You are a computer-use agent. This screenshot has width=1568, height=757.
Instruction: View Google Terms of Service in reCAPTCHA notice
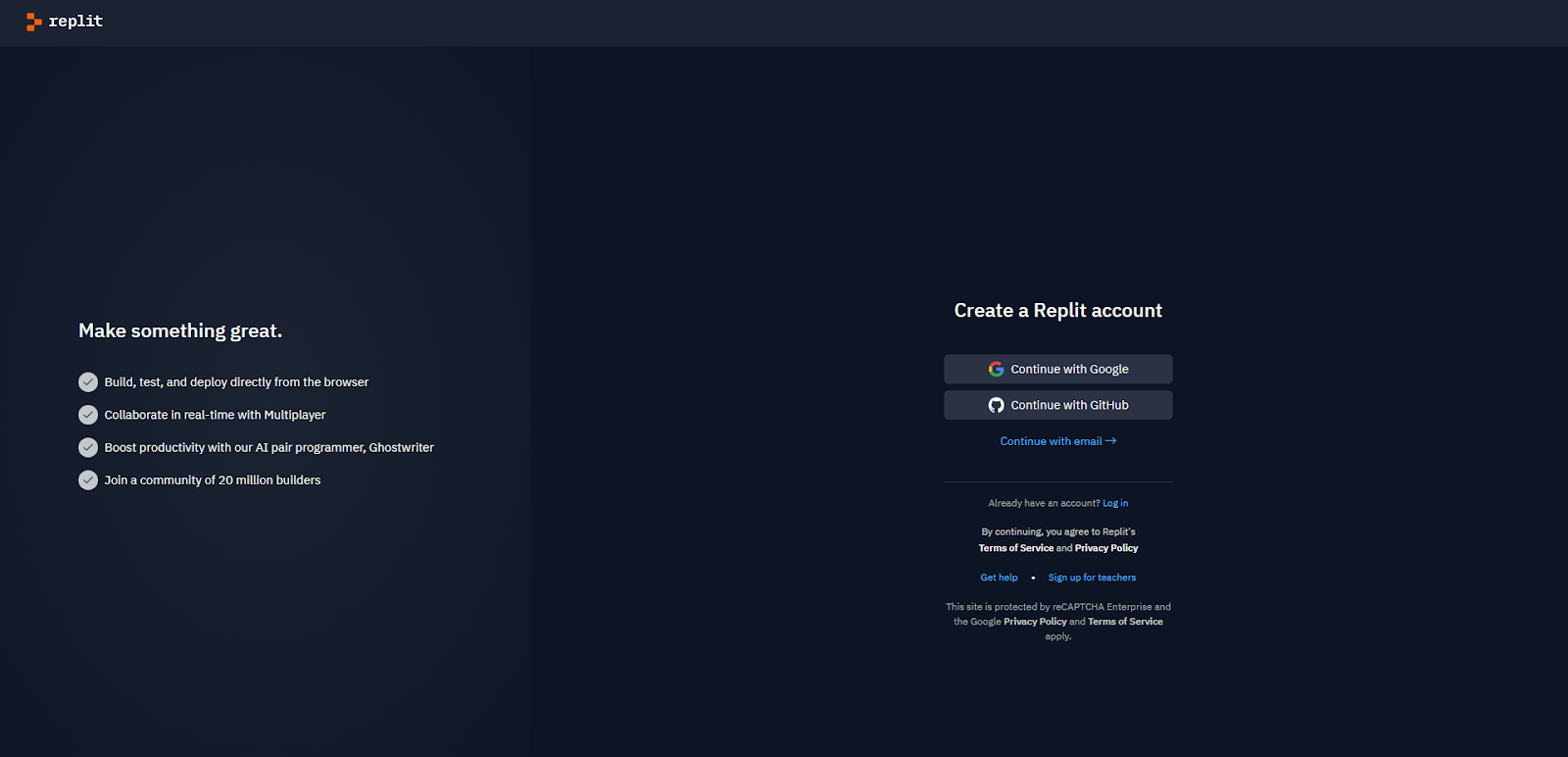[x=1125, y=622]
